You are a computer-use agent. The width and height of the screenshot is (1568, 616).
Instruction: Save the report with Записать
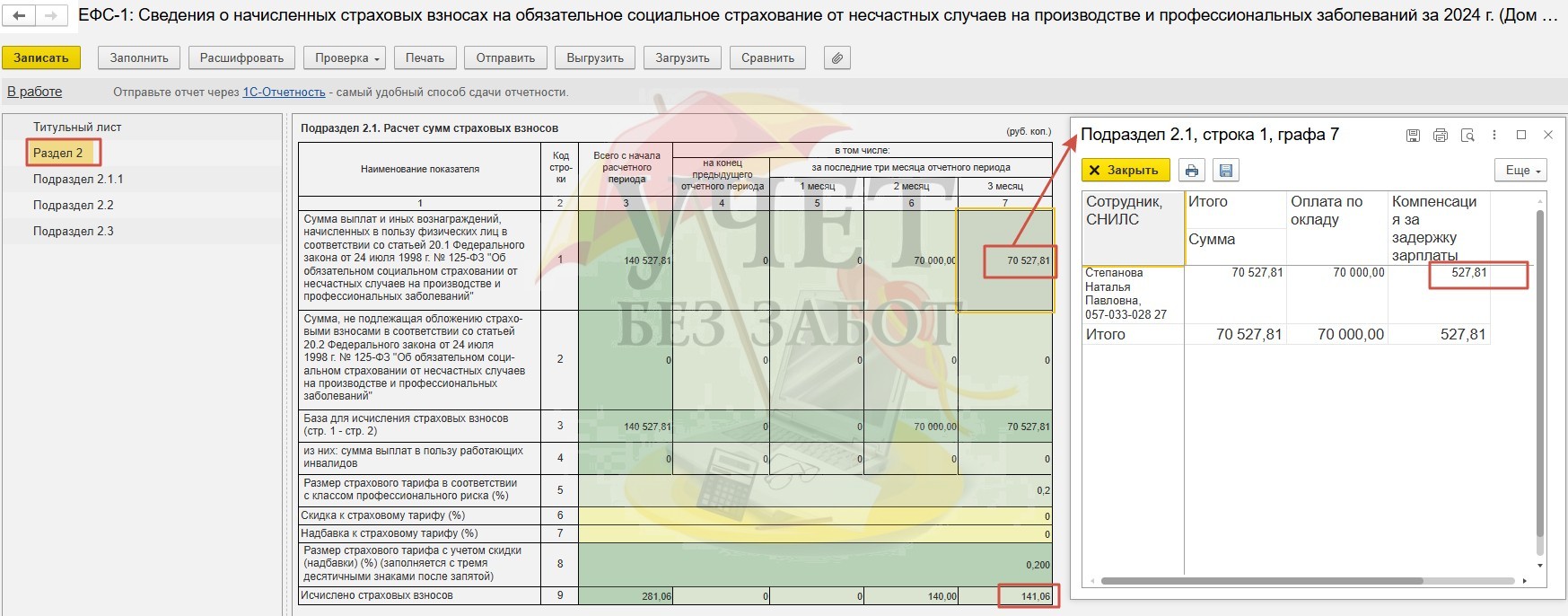41,58
